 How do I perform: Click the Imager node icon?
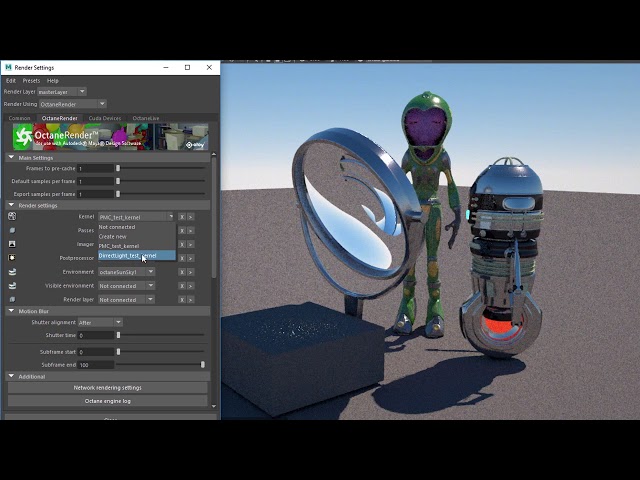pyautogui.click(x=12, y=244)
